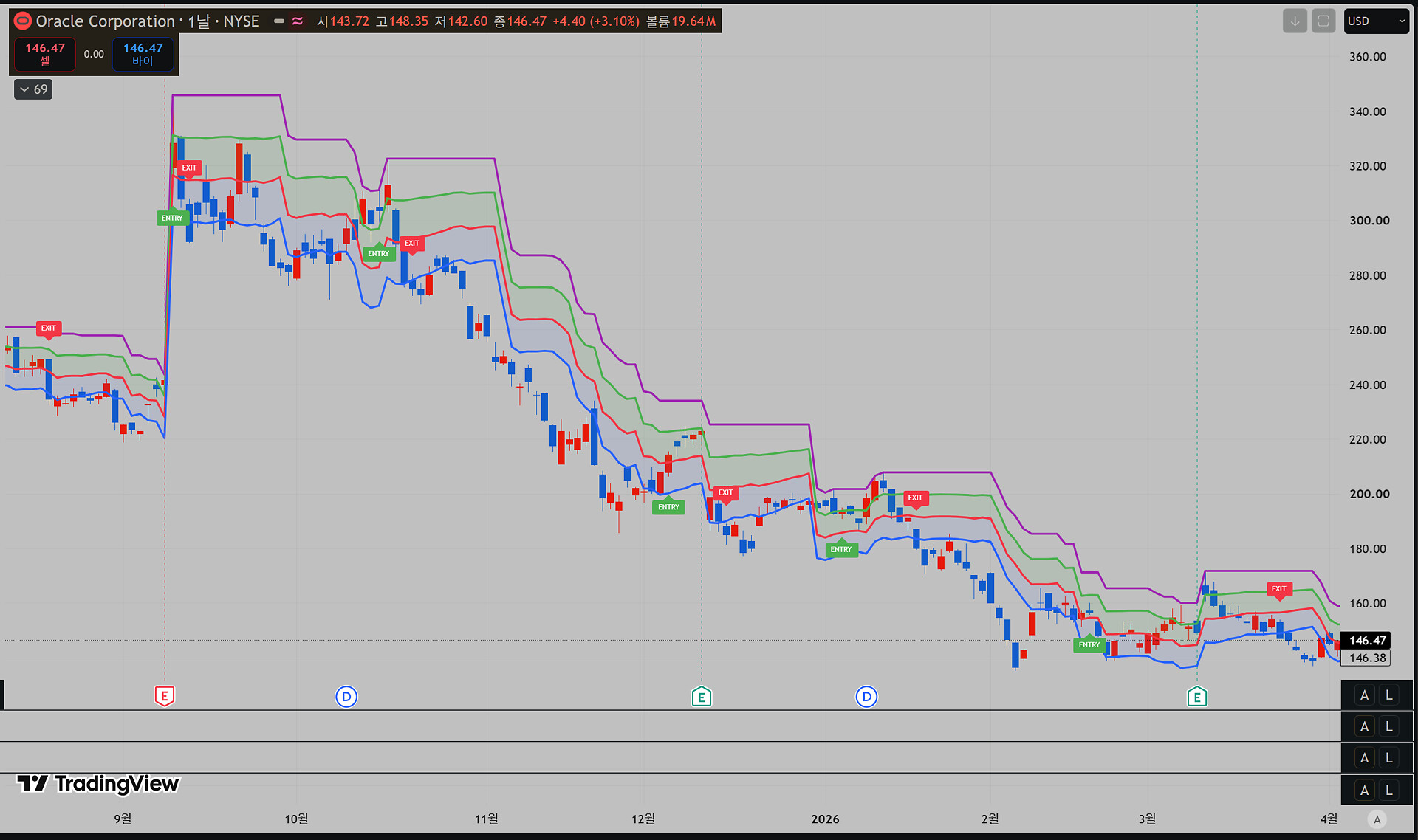
Task: Click the red 146.47 셀 sell button
Action: 45,54
